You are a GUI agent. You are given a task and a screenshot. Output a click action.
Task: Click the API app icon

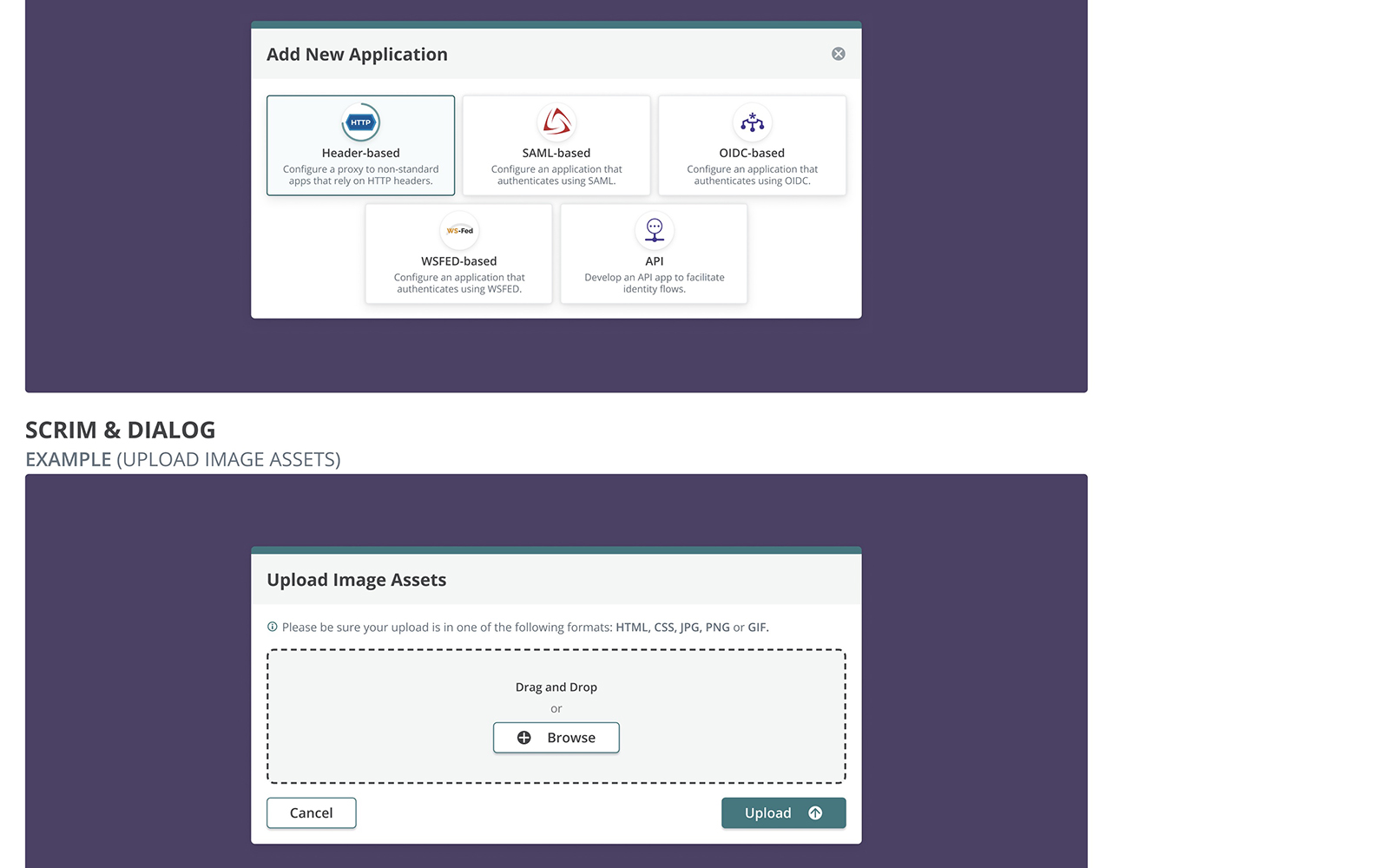point(654,230)
